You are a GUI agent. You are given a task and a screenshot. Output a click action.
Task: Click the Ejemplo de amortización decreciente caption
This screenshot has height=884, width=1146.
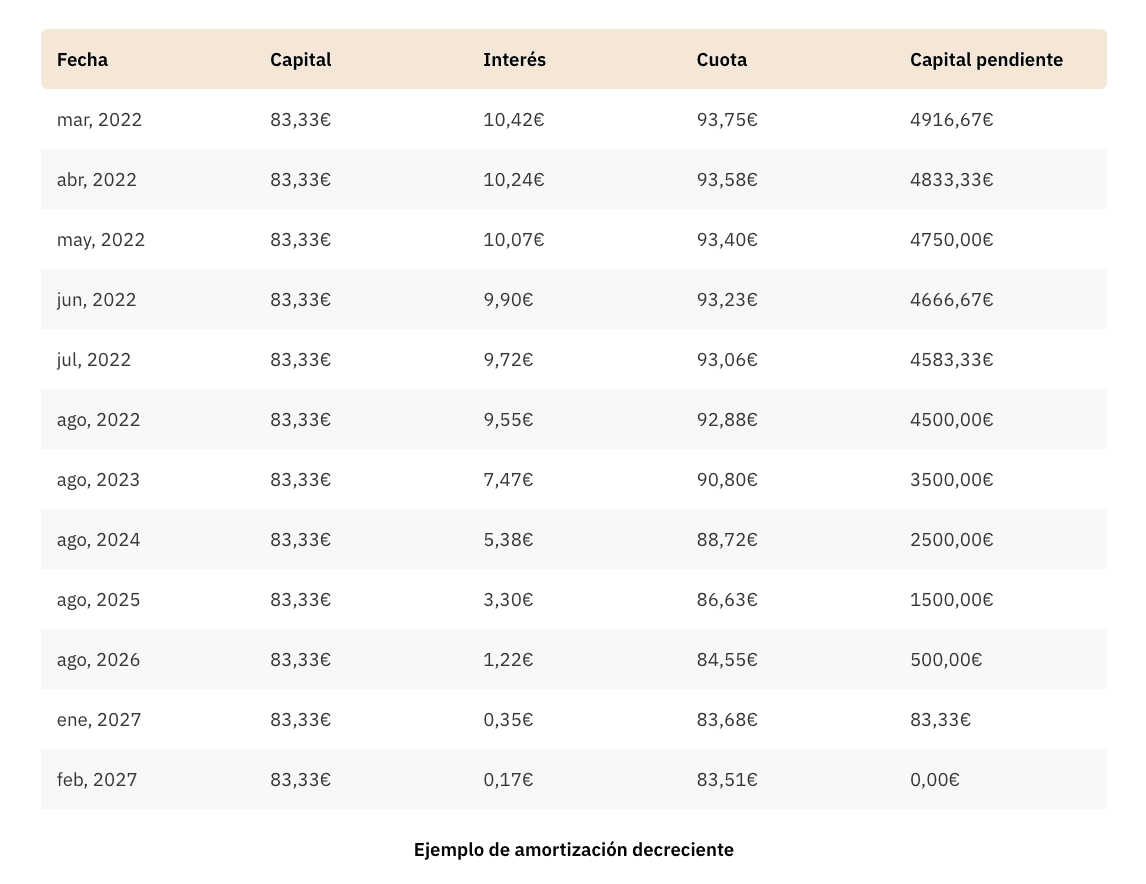point(573,850)
